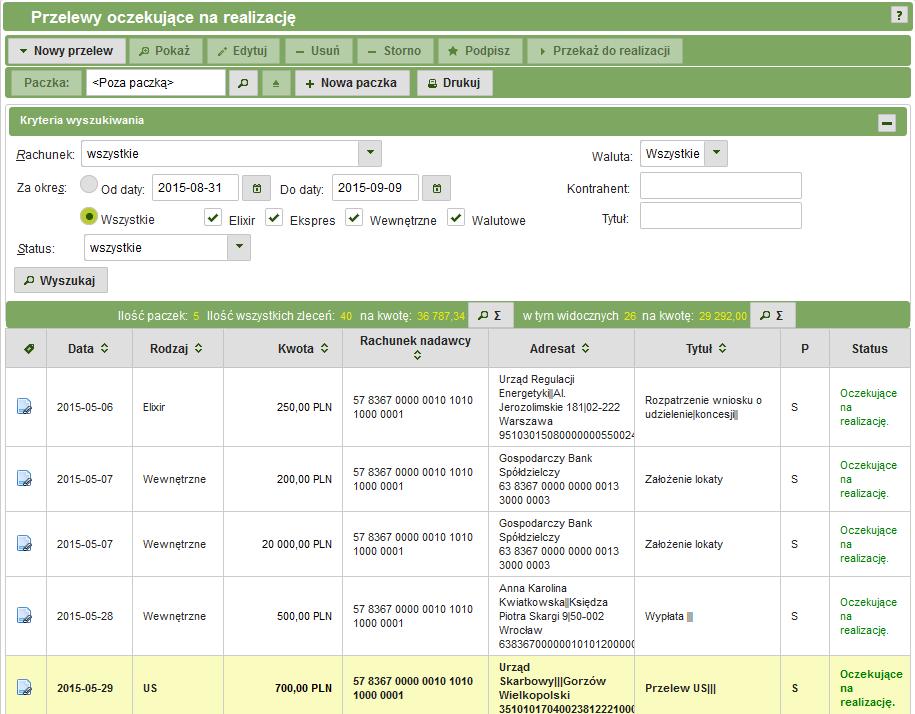Click the Do daty date field
Screen dimensions: 915x714
point(375,188)
